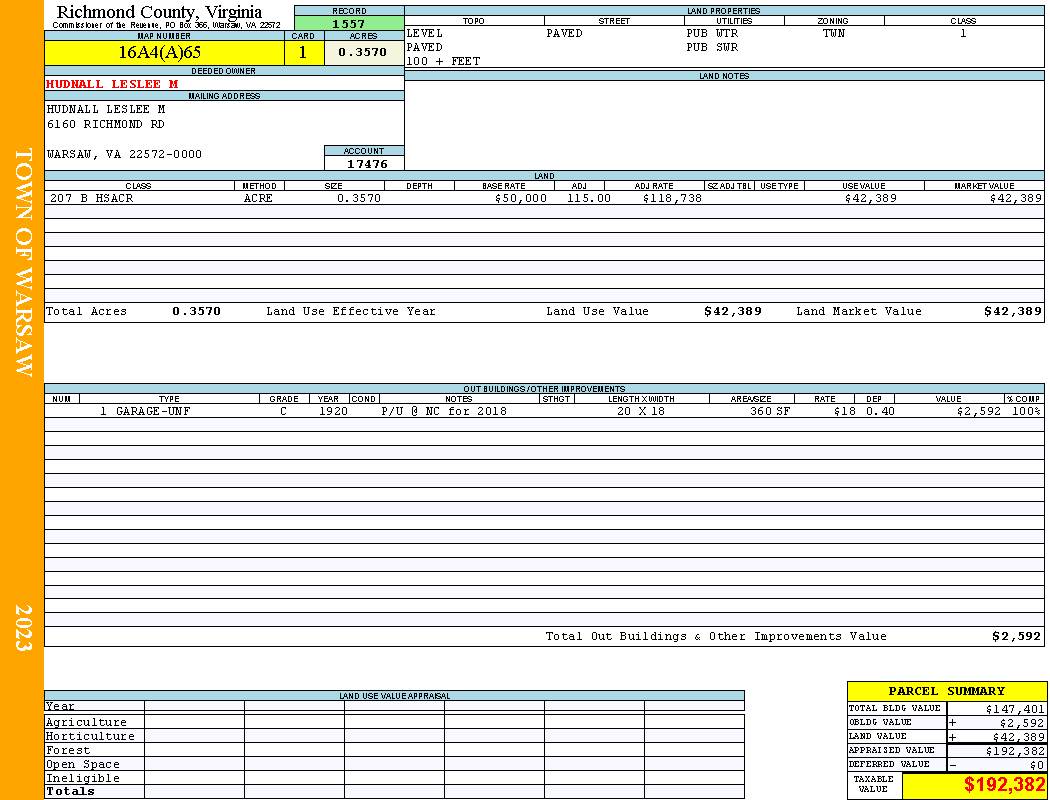Viewport: 1050px width, 800px height.
Task: Click the land class 207 B HSACR
Action: pos(92,198)
